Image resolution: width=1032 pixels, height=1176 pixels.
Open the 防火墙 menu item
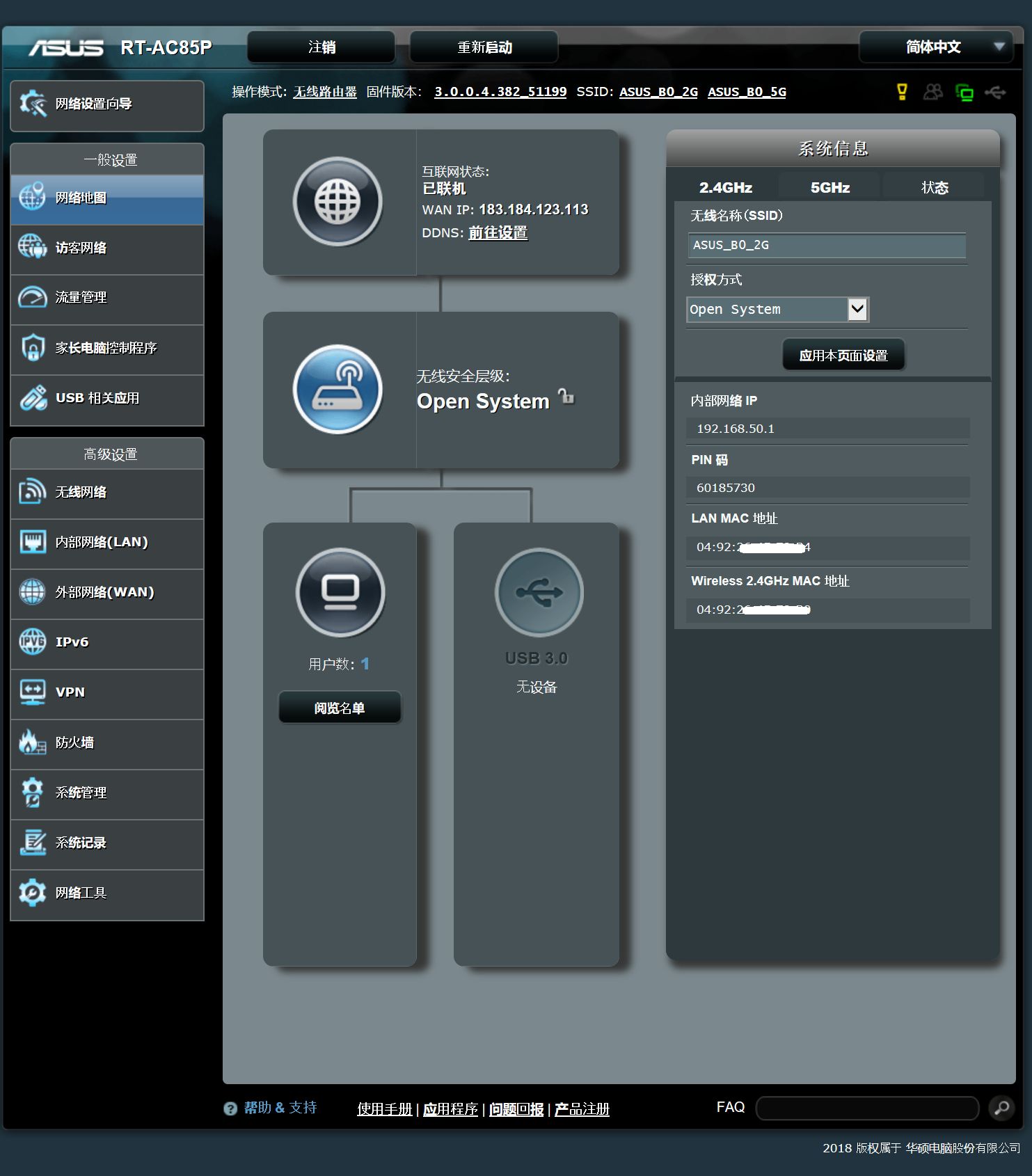107,743
